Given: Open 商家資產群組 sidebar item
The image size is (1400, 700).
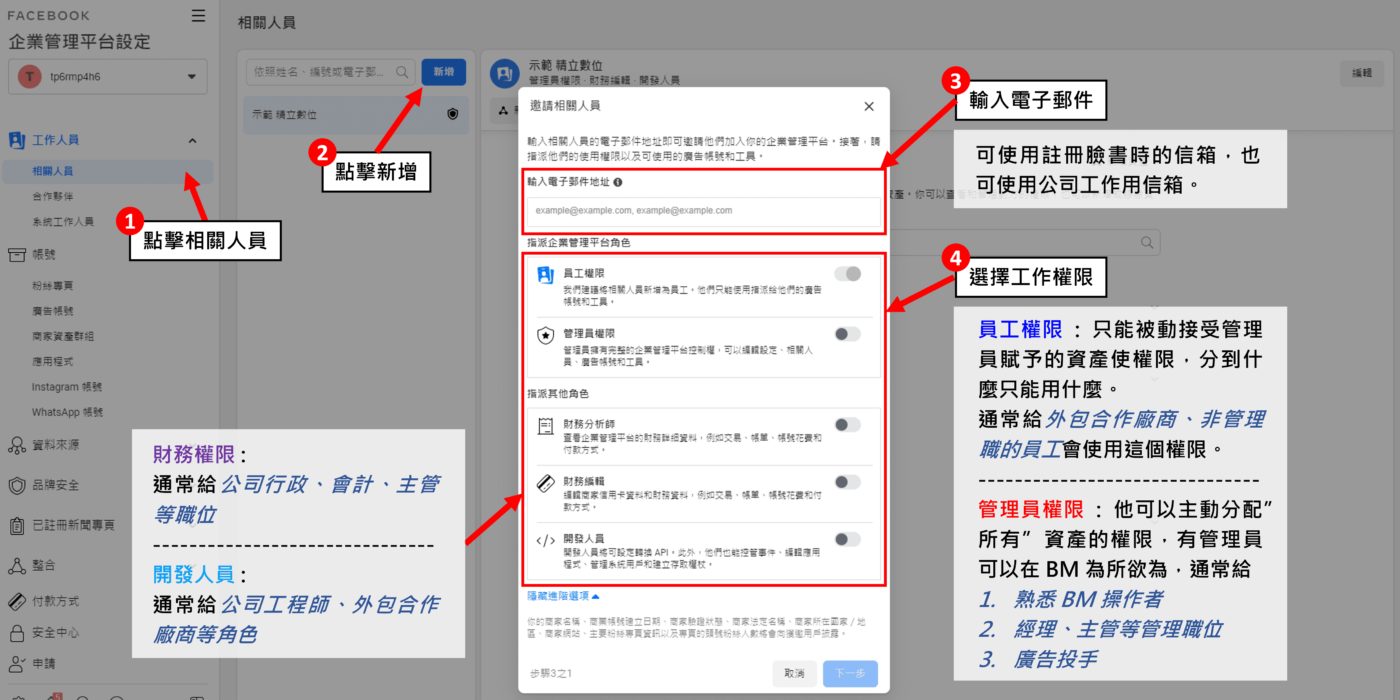Looking at the screenshot, I should pos(63,336).
